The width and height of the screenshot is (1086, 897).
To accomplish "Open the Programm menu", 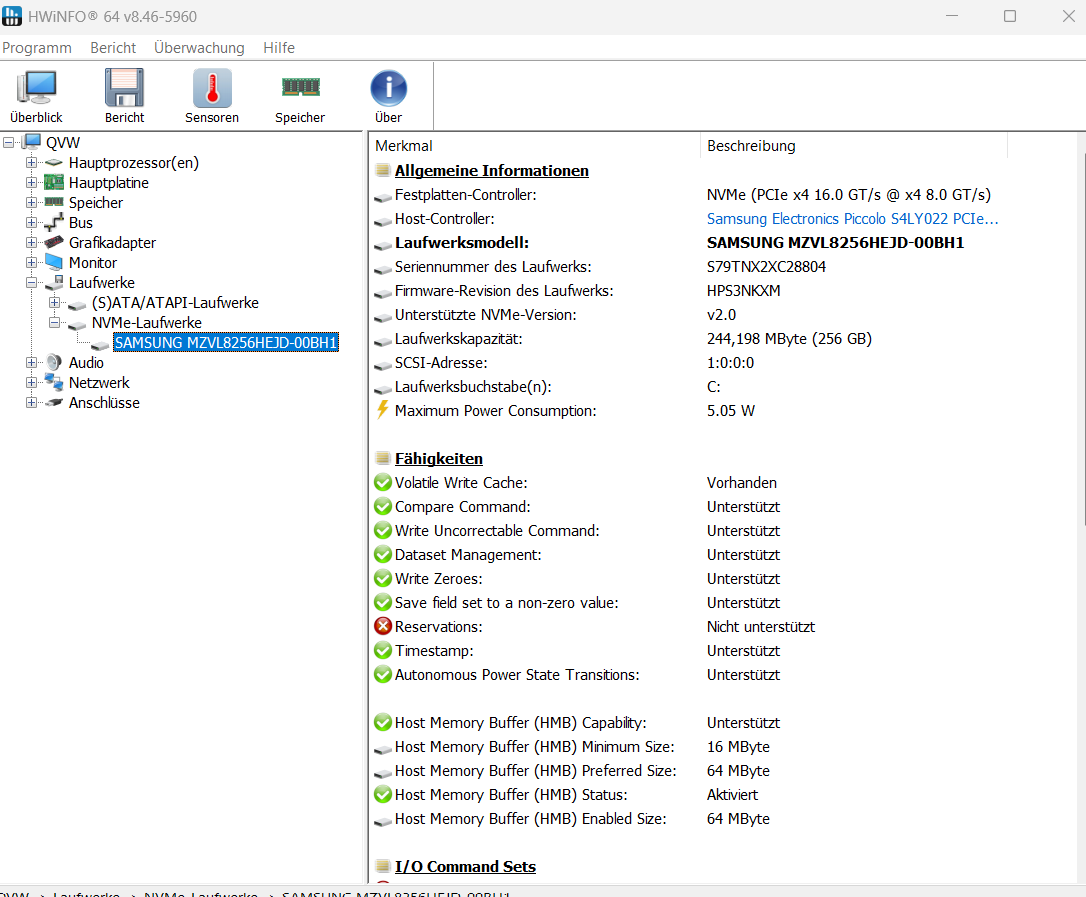I will coord(37,48).
